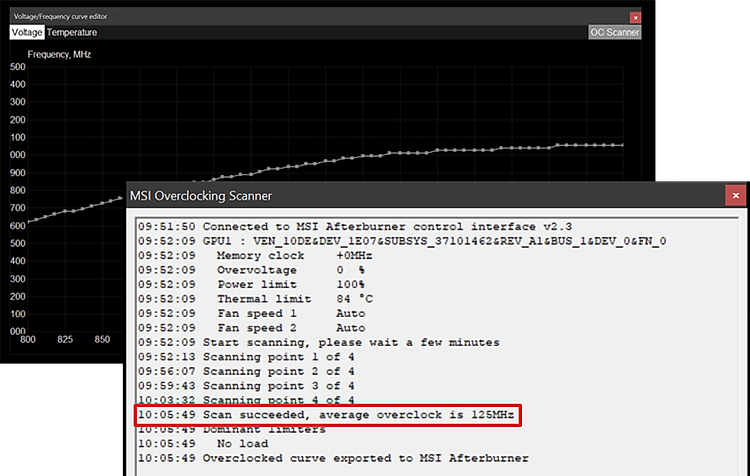This screenshot has height=476, width=750.
Task: Select the rightmost curve point on graph
Action: pyautogui.click(x=622, y=145)
